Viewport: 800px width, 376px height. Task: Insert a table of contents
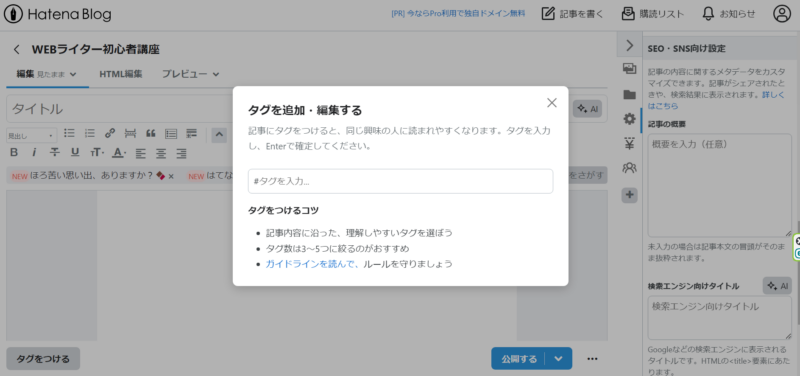tap(171, 134)
